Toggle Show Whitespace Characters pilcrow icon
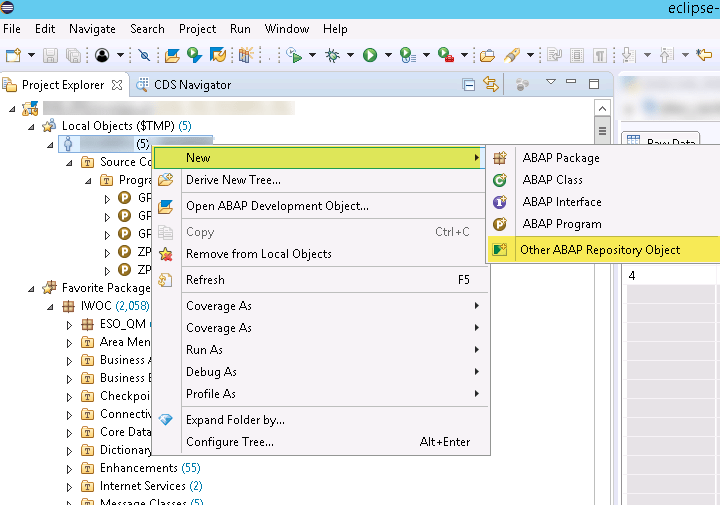Image resolution: width=720 pixels, height=505 pixels. pyautogui.click(x=599, y=56)
